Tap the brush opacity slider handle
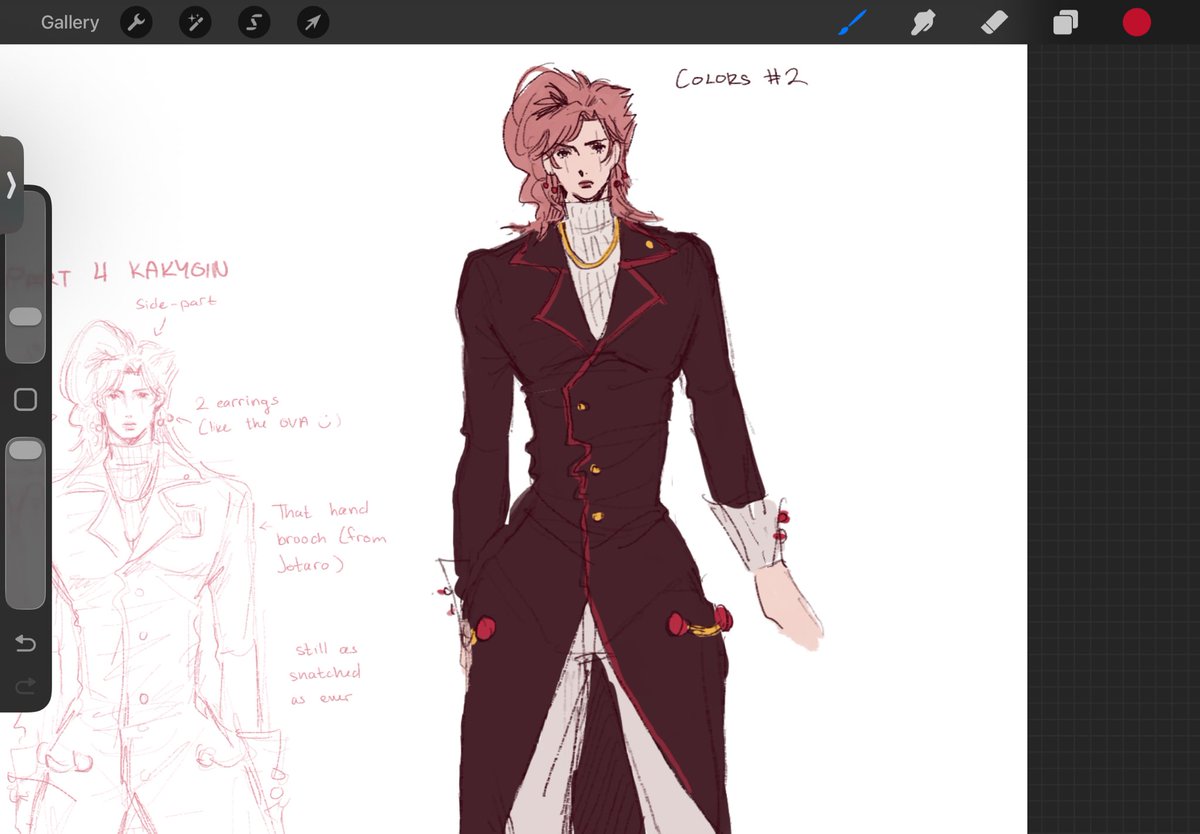This screenshot has width=1200, height=834. [25, 450]
